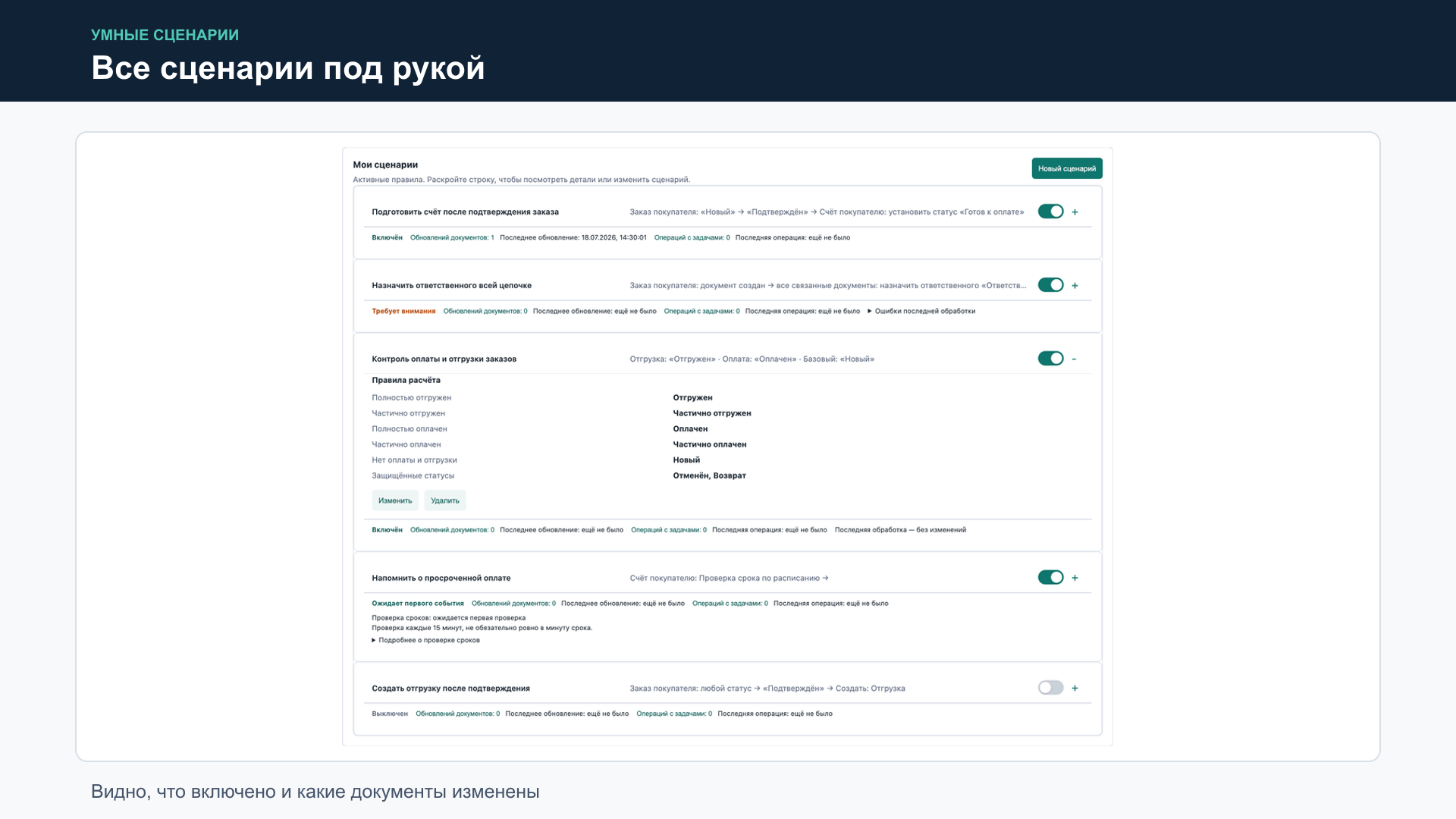The width and height of the screenshot is (1456, 819).
Task: Open «Ошибки последней обработки» disclosure
Action: pos(921,311)
